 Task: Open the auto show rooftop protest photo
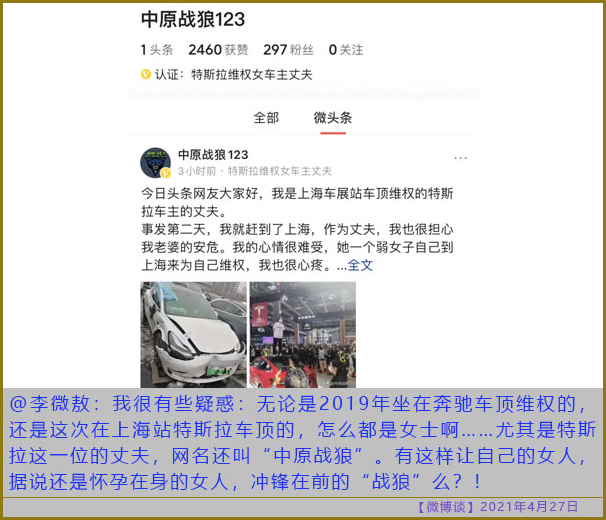(x=303, y=334)
